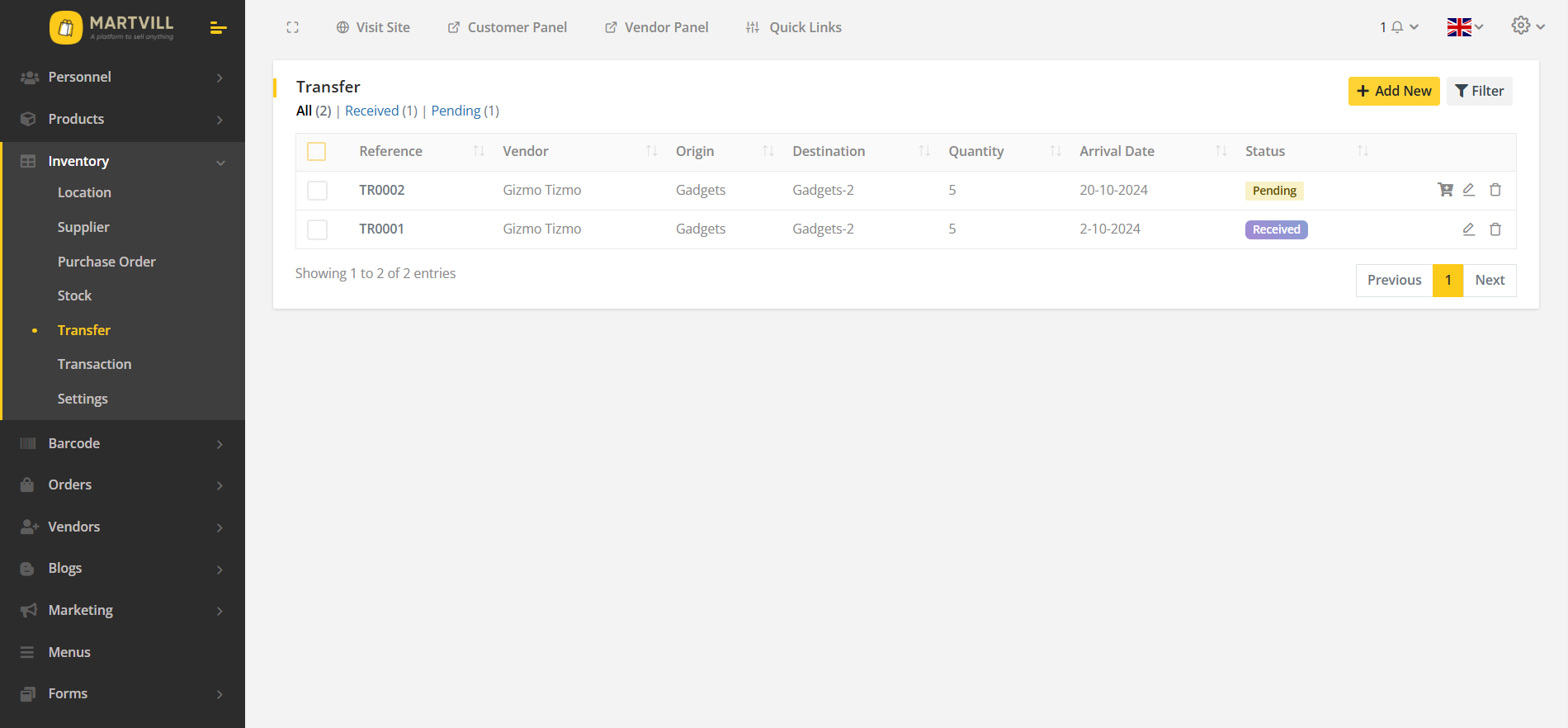Viewport: 1568px width, 728px height.
Task: Open the language flag dropdown
Action: click(1465, 27)
